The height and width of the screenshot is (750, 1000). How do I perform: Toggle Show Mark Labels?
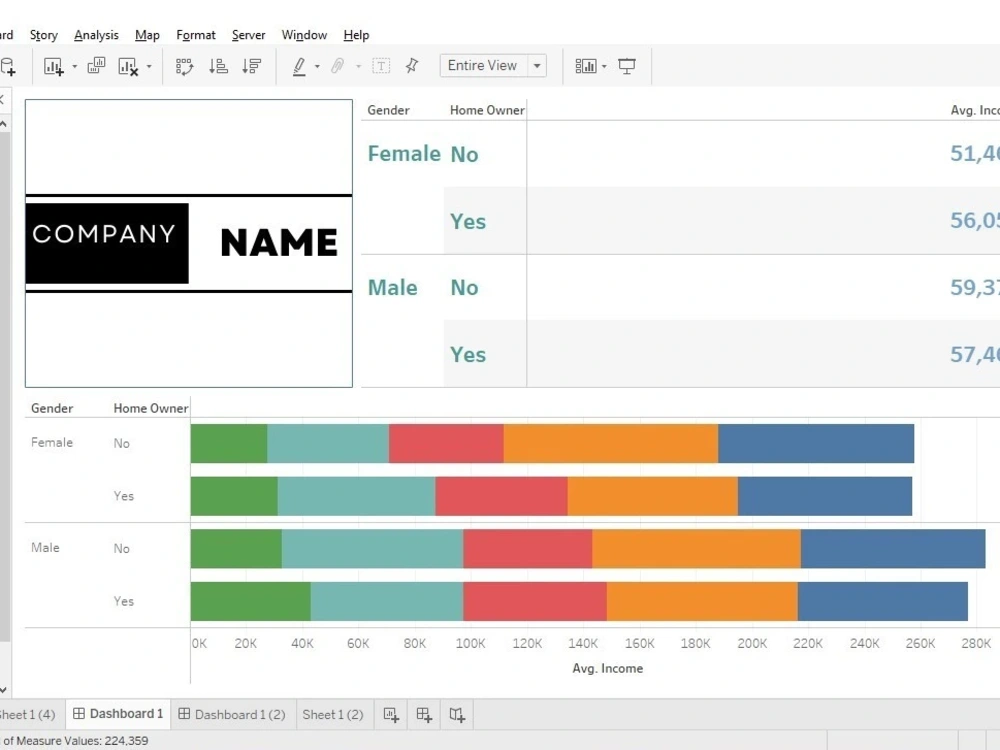(381, 65)
